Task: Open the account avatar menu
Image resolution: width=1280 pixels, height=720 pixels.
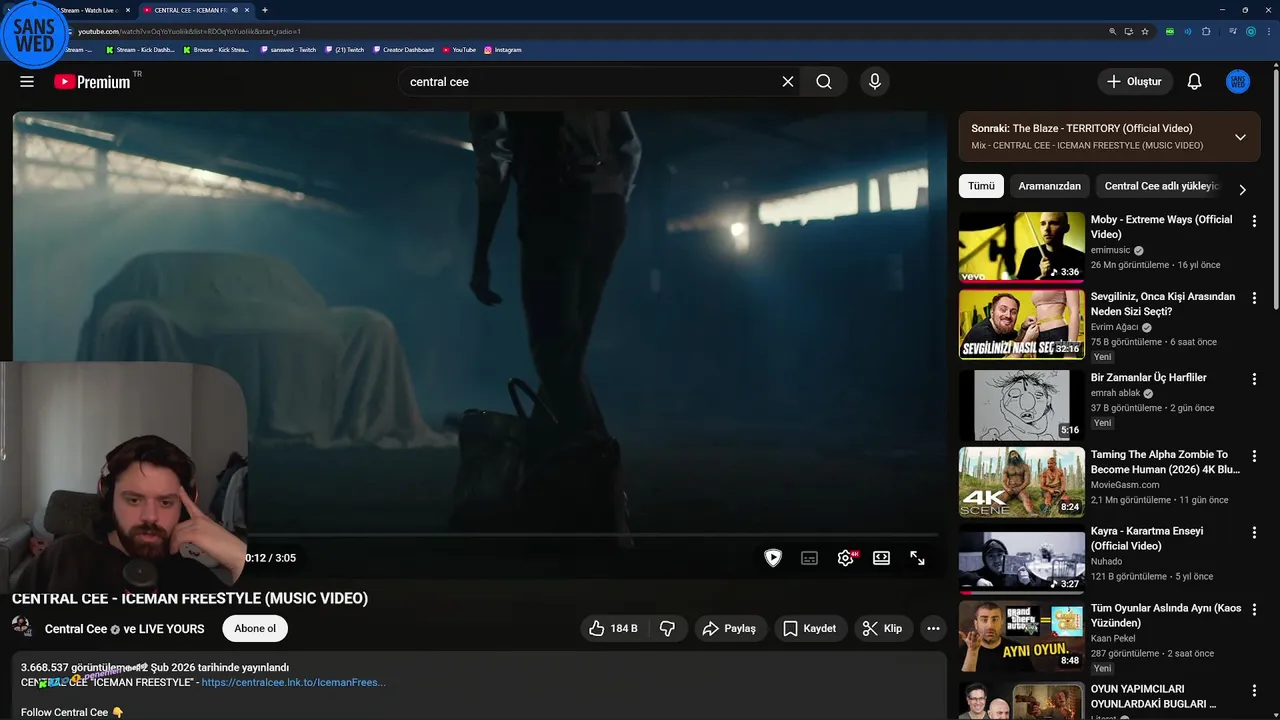Action: tap(1238, 82)
